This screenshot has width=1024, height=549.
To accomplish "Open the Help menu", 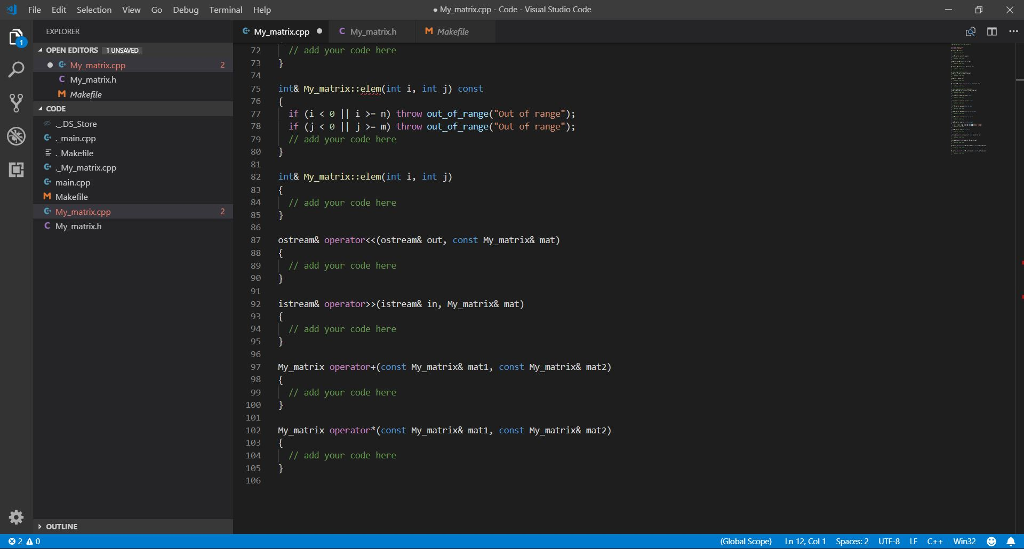I will 262,10.
